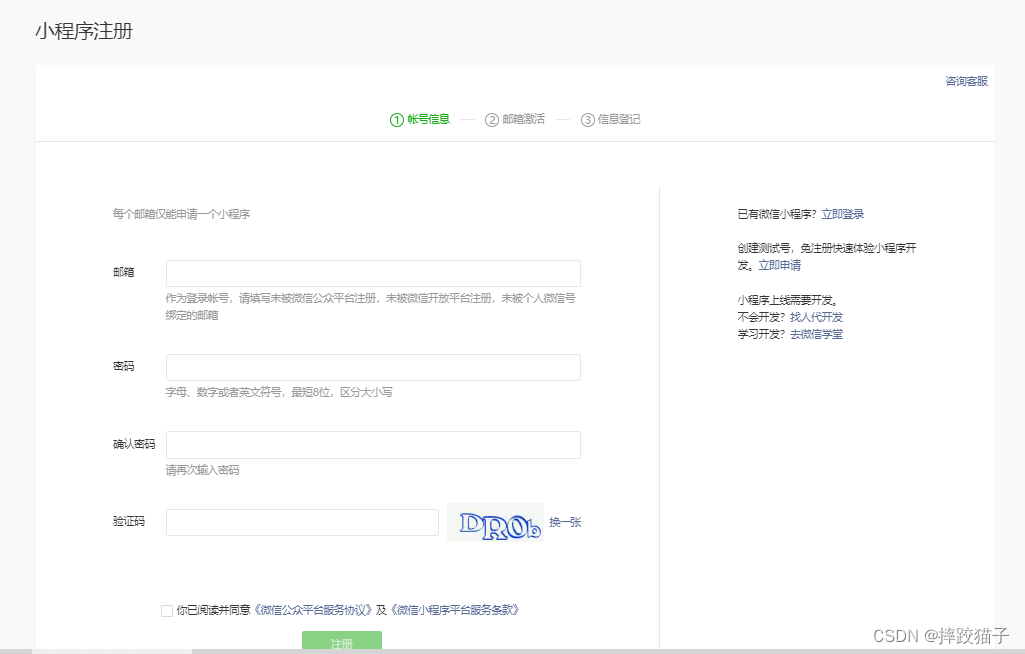This screenshot has width=1025, height=654.
Task: Select step 1 帐号信息 circle icon
Action: [397, 120]
